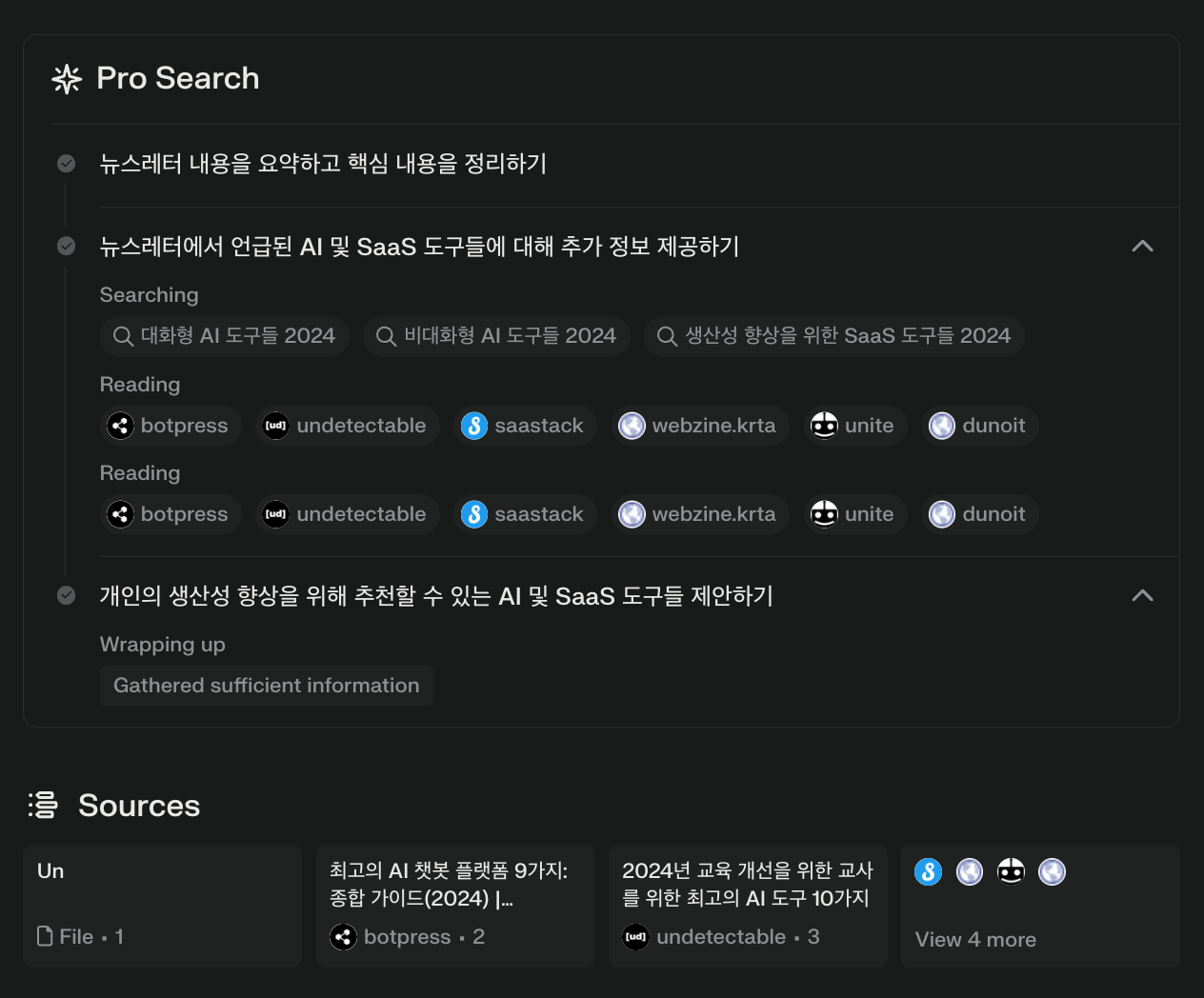
Task: Select search query 대화형 AI 도구들 2024
Action: pyautogui.click(x=225, y=336)
